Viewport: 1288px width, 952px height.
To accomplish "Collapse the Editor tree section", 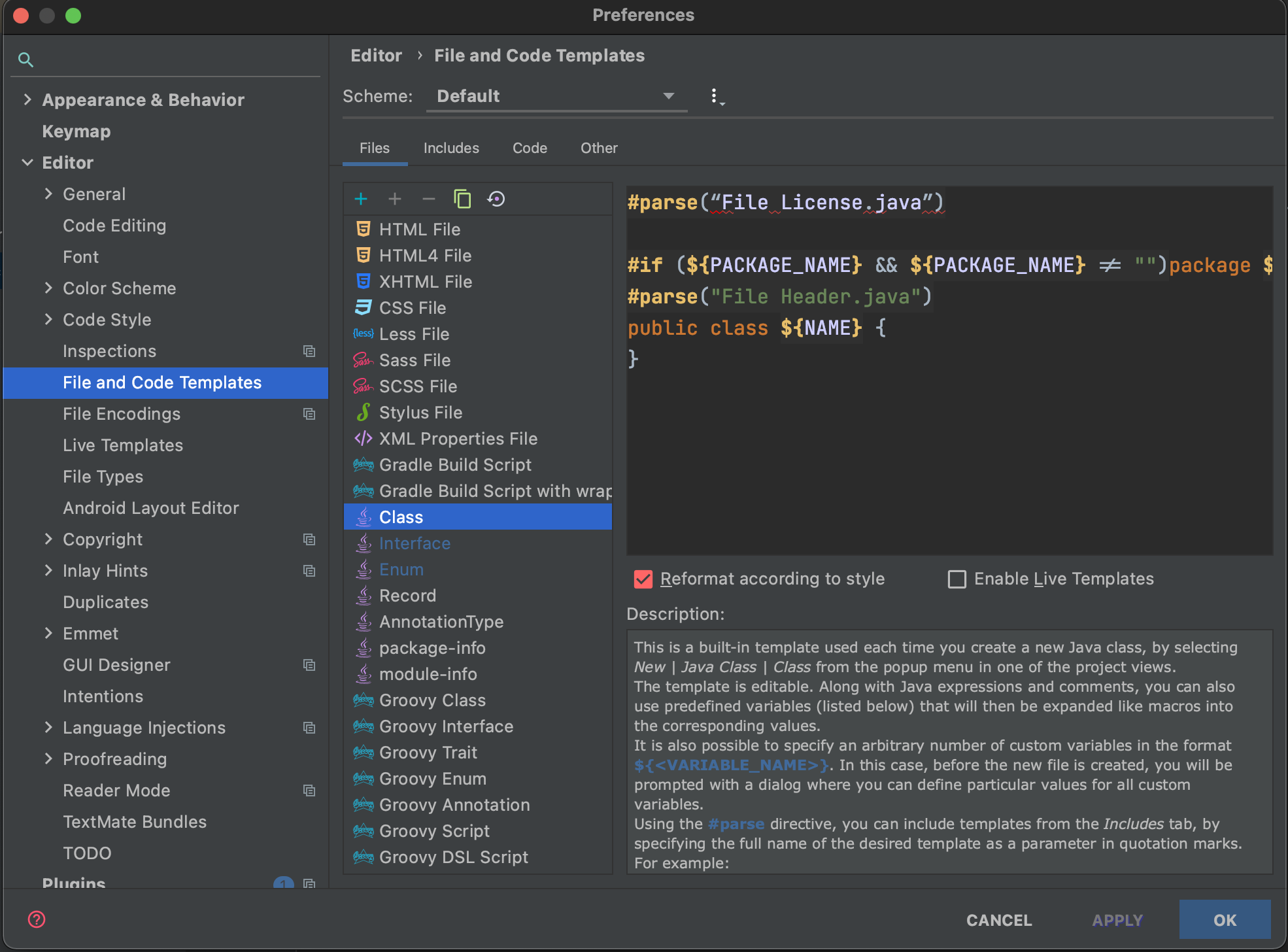I will click(x=27, y=162).
